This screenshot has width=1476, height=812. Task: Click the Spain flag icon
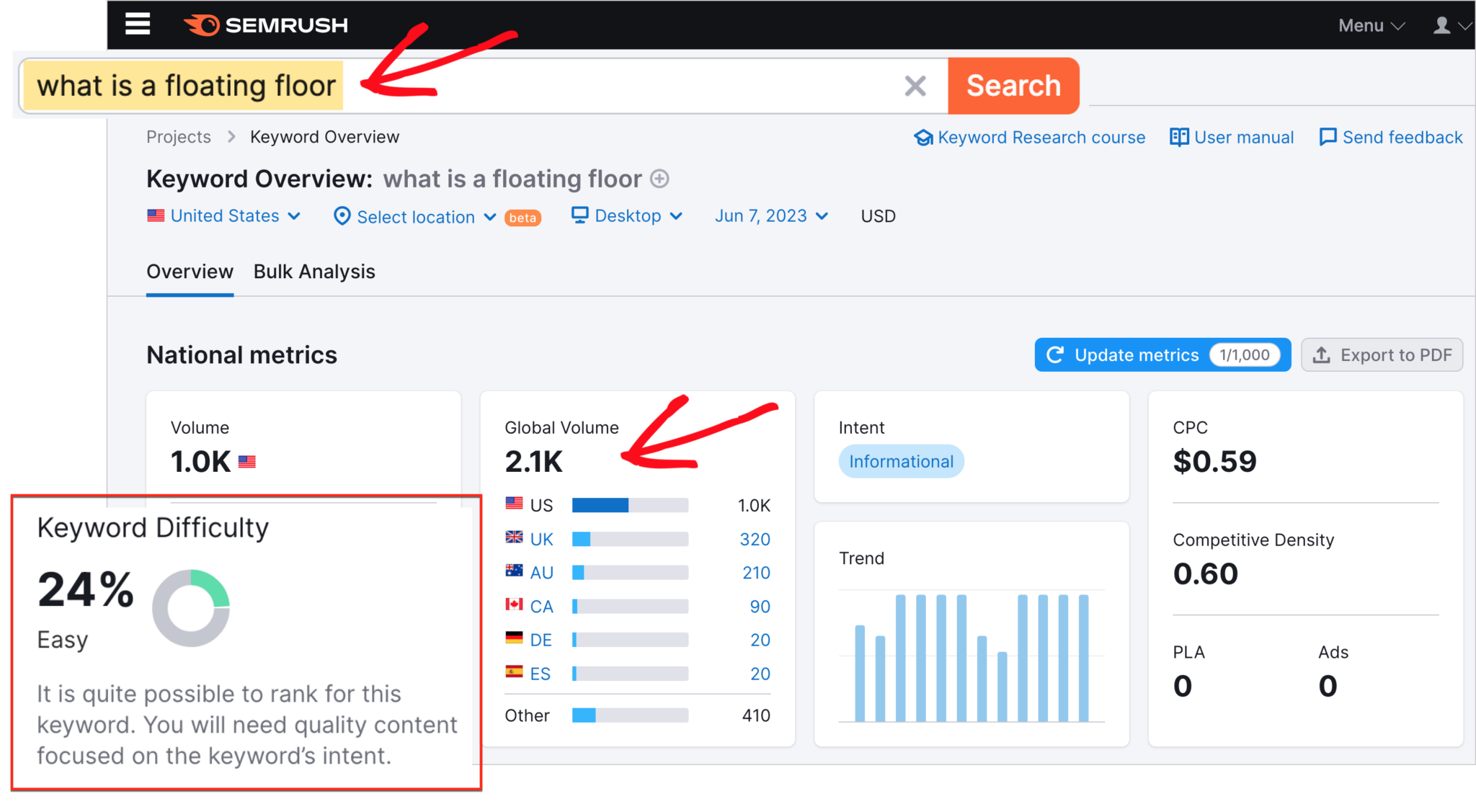point(514,671)
